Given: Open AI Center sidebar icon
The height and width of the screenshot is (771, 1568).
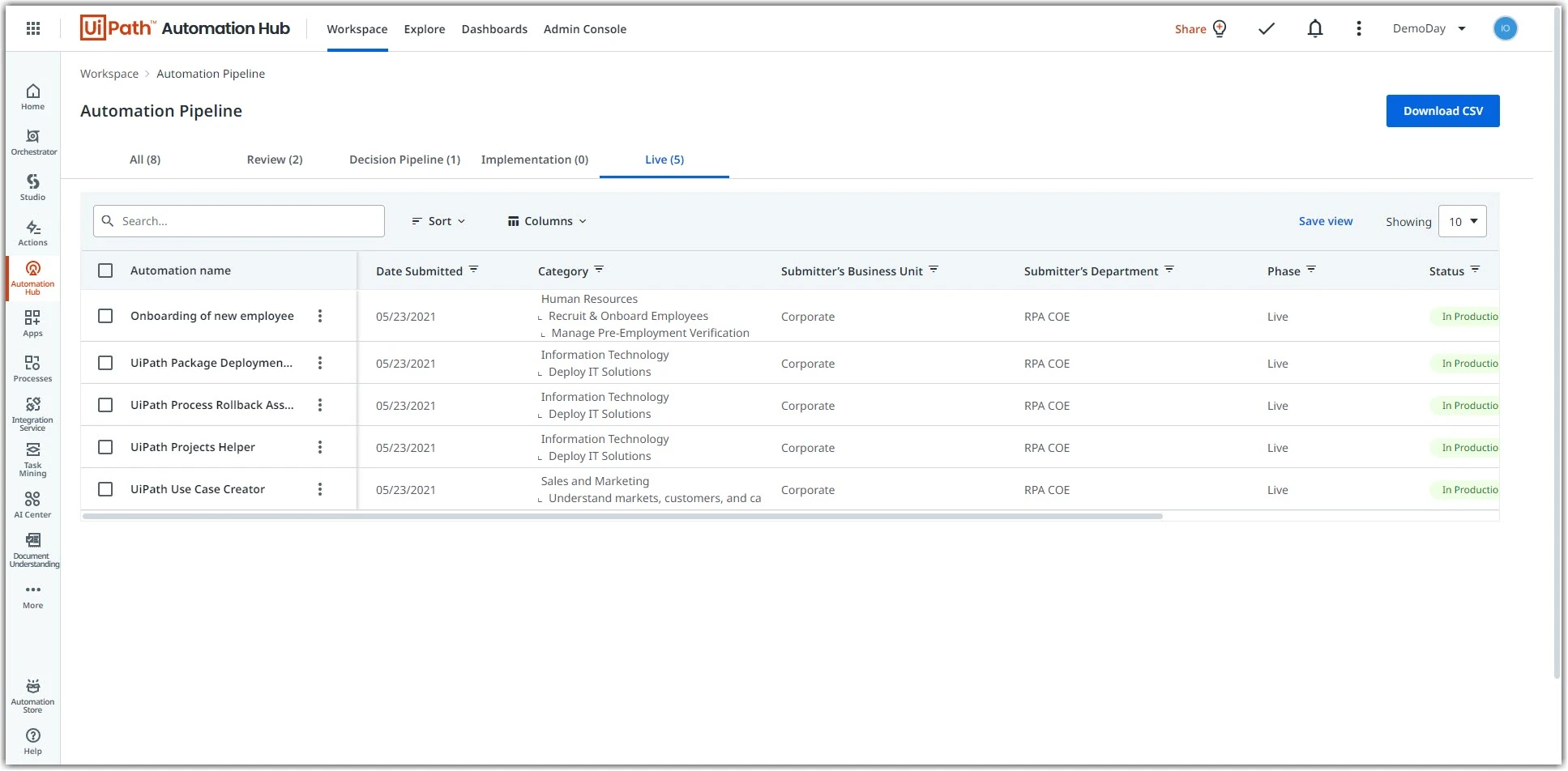Looking at the screenshot, I should click(33, 505).
